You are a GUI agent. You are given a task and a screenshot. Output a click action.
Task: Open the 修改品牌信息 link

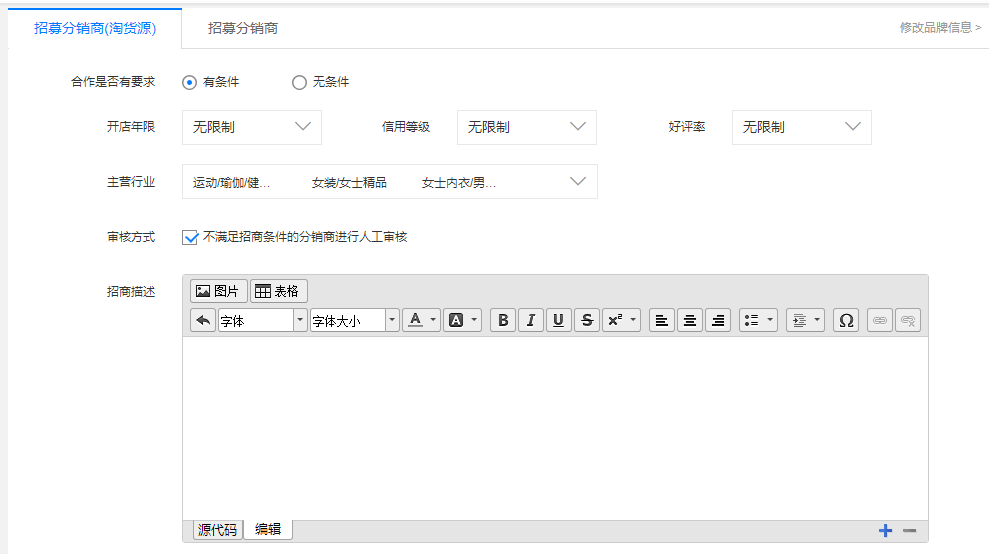pos(940,28)
